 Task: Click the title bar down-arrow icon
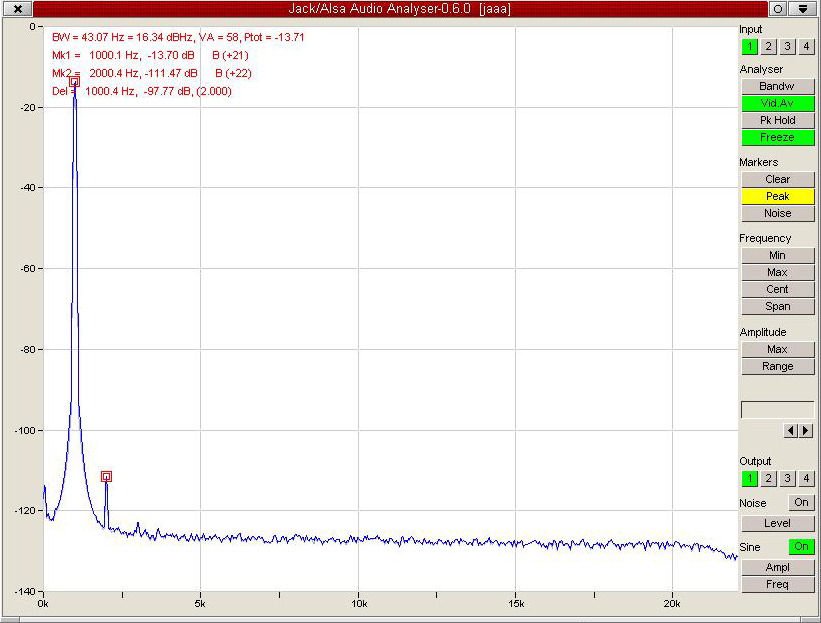pyautogui.click(x=803, y=9)
